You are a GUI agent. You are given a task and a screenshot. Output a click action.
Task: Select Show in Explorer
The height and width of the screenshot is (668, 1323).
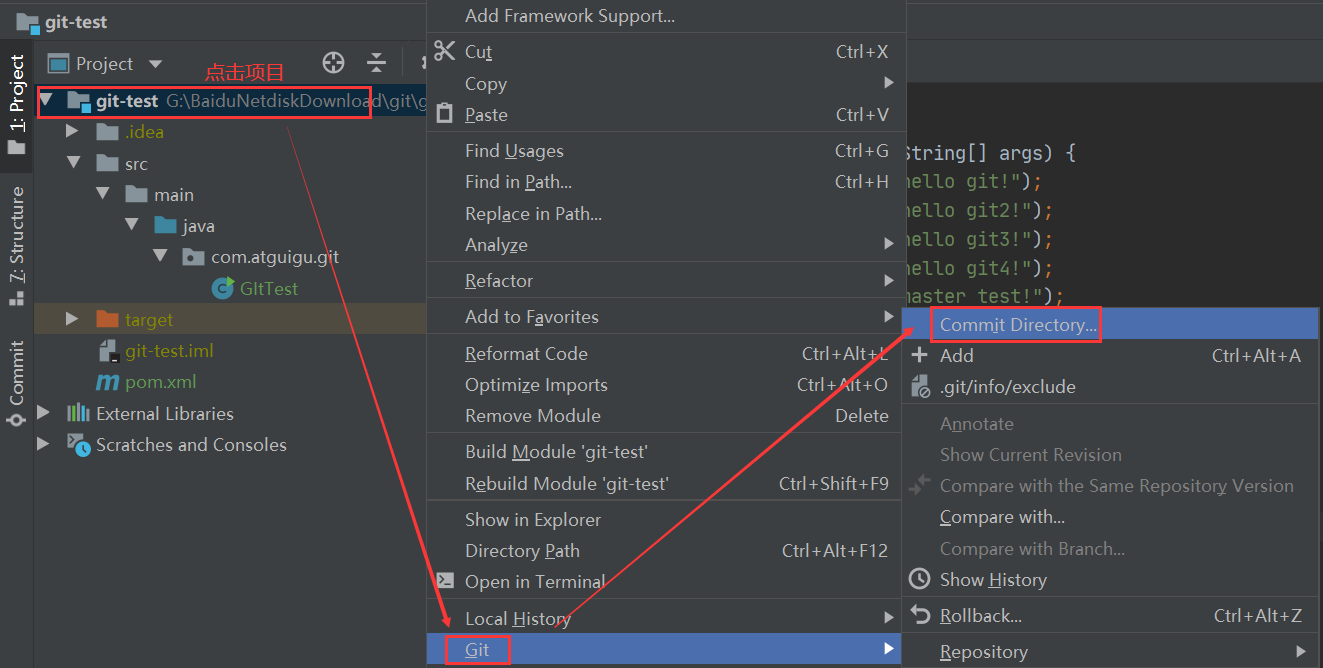tap(666, 520)
